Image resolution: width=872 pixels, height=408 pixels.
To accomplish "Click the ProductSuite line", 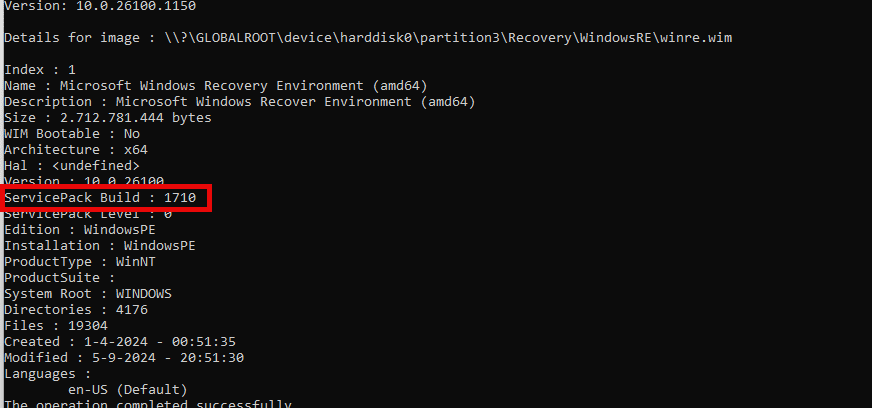I will pyautogui.click(x=60, y=277).
